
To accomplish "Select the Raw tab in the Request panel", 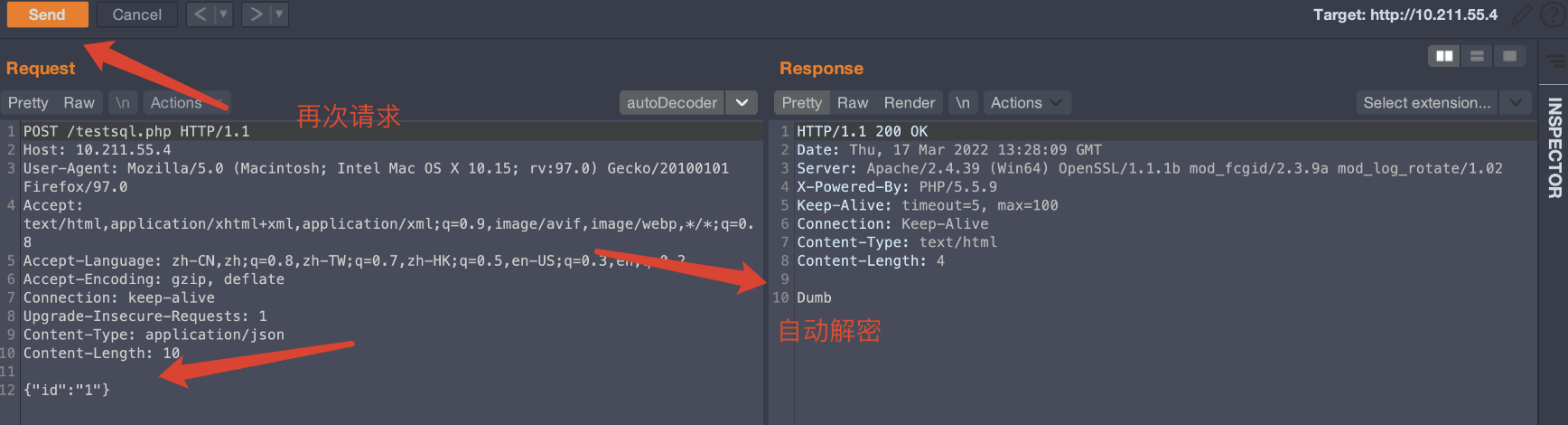I will click(x=79, y=103).
